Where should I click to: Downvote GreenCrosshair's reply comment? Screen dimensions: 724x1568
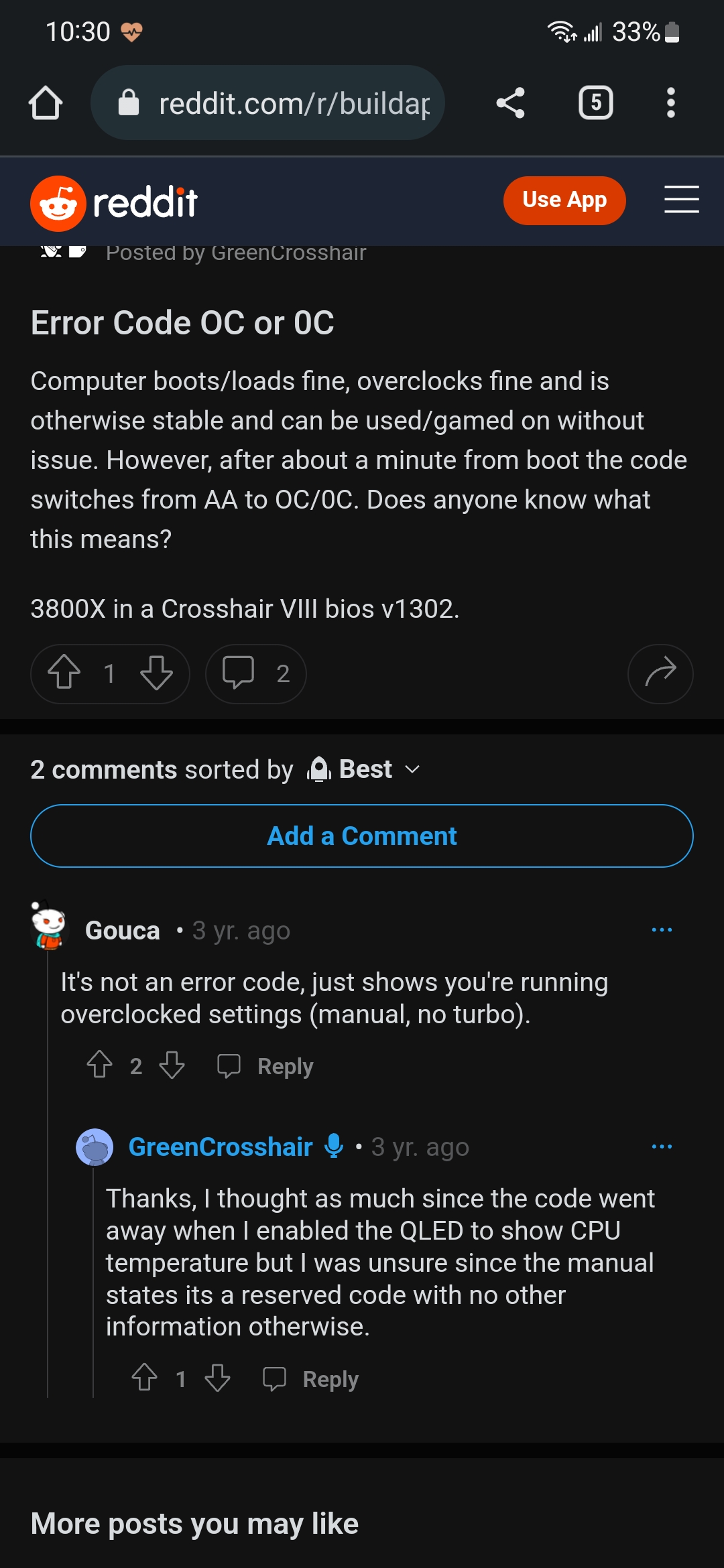pos(217,1378)
